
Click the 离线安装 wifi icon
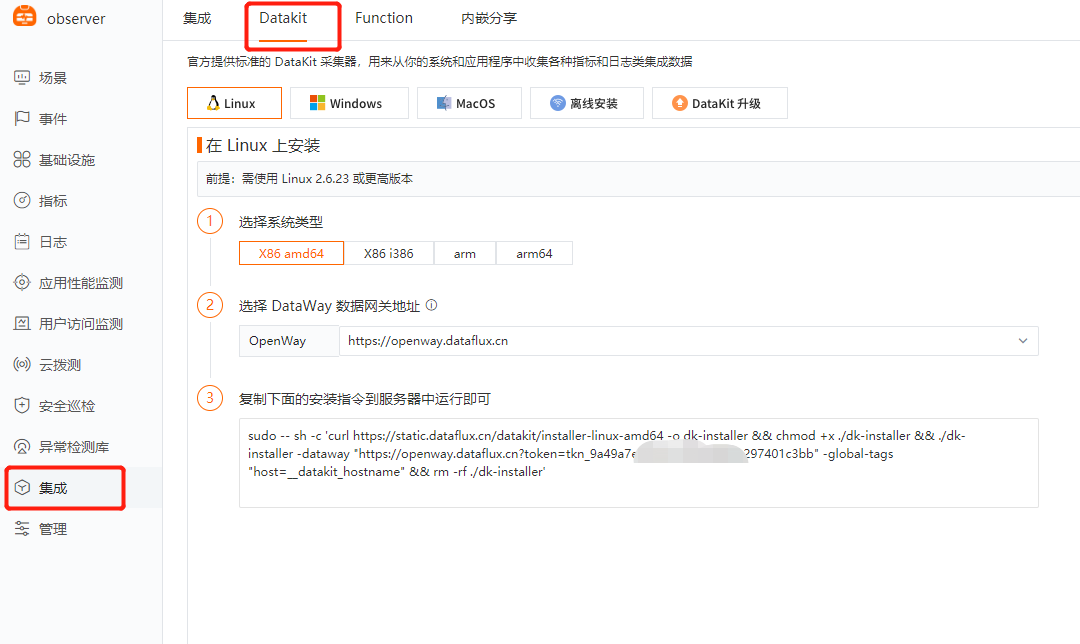[557, 103]
